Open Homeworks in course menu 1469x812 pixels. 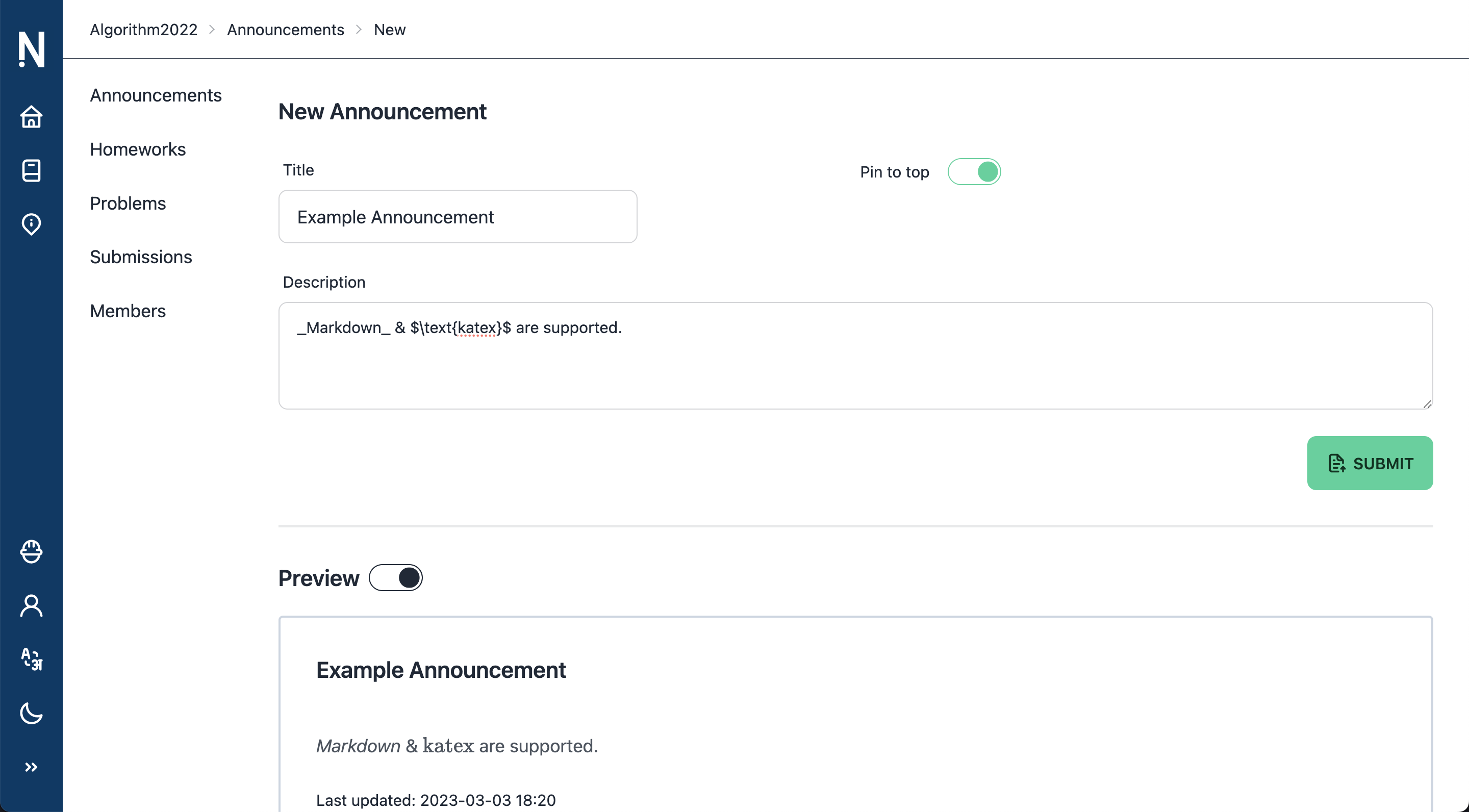point(137,149)
